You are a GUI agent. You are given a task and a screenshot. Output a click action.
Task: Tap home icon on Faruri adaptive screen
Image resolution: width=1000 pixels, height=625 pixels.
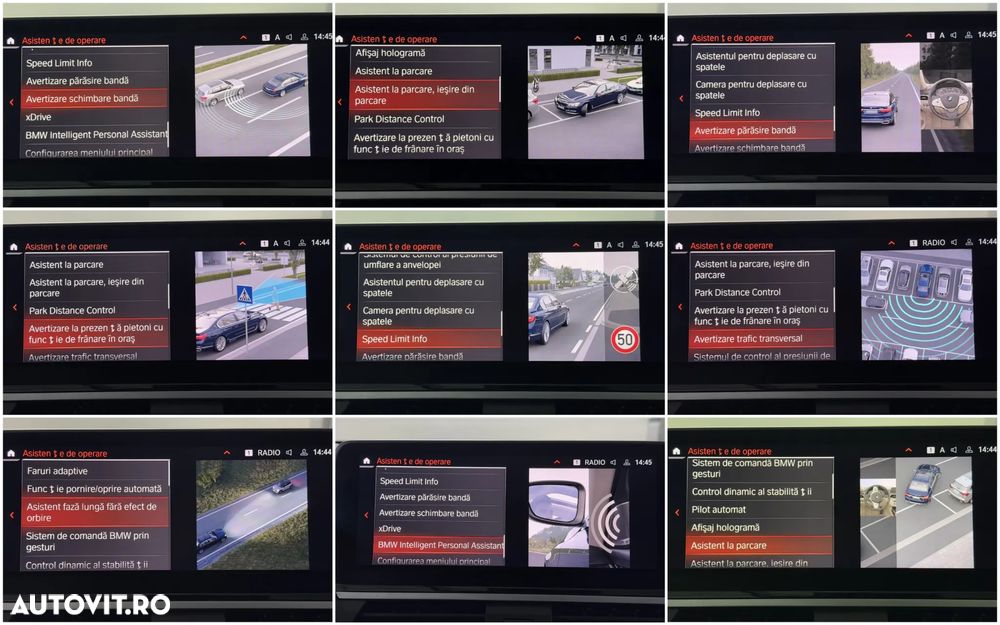11,453
